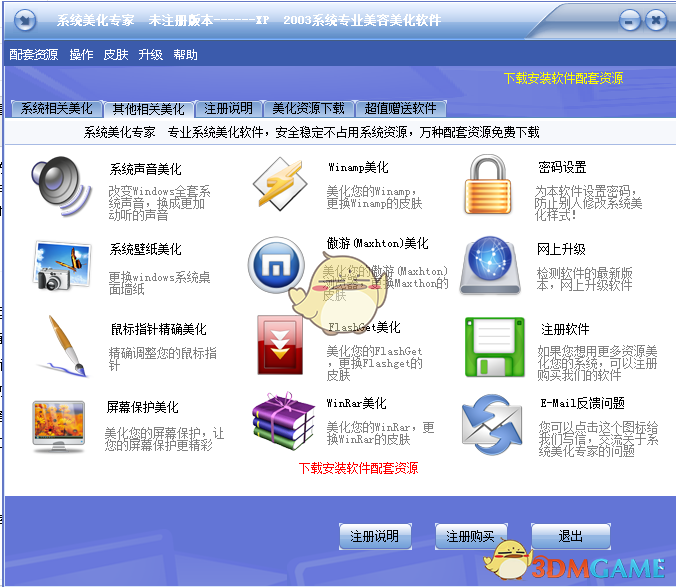Click the green floppy disk register icon
676x587 pixels.
(495, 347)
